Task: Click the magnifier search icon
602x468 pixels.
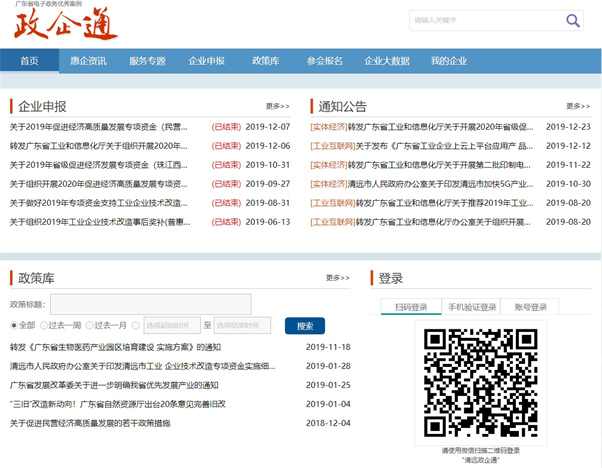Action: [572, 20]
